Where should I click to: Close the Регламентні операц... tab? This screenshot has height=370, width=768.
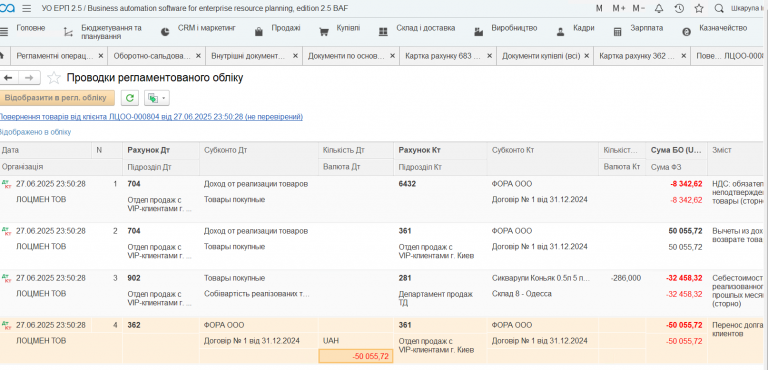pos(101,56)
